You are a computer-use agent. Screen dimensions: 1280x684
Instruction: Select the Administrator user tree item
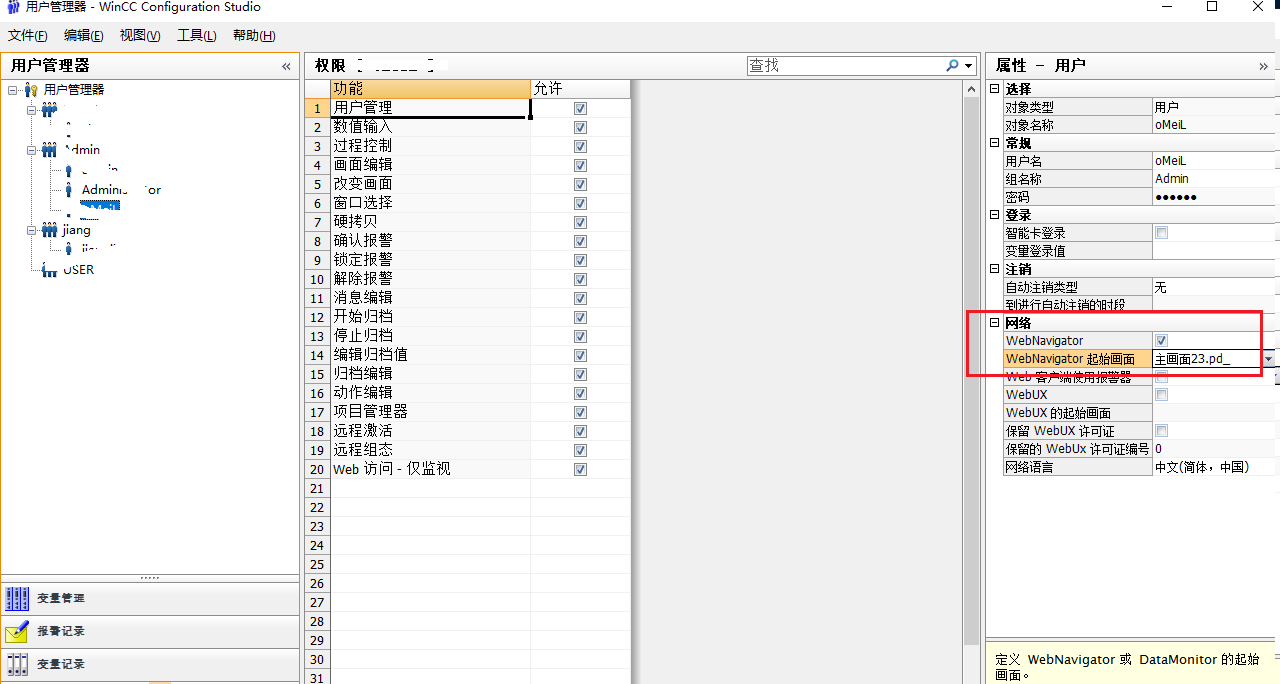pos(121,190)
